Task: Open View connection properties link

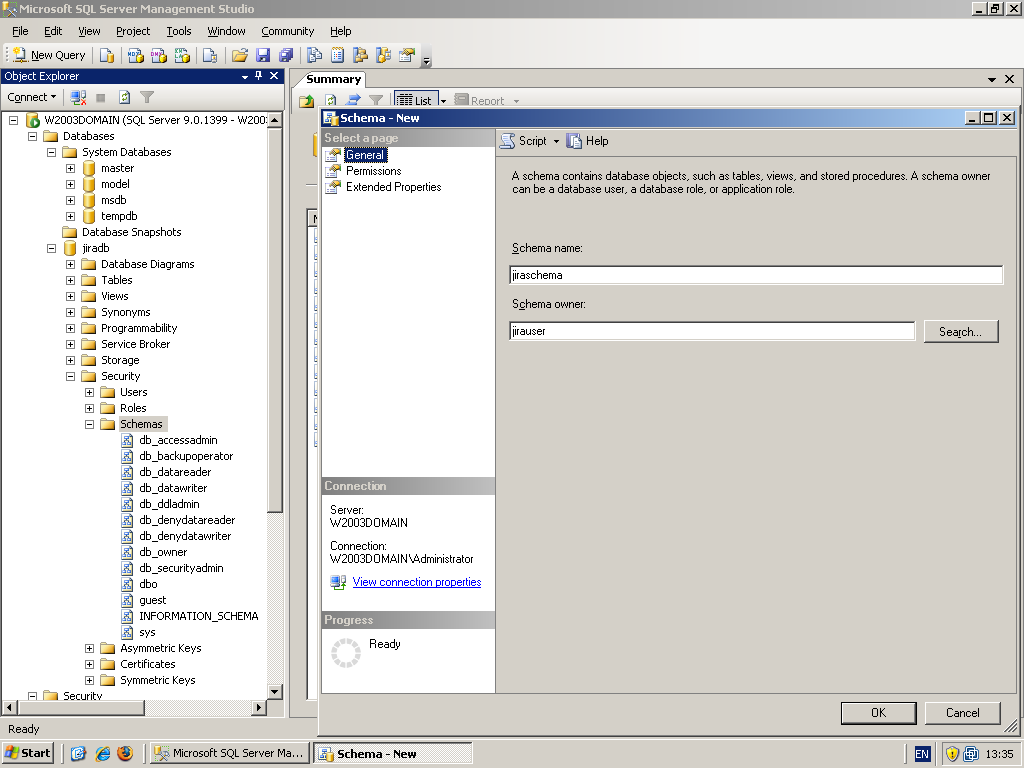Action: pyautogui.click(x=417, y=582)
